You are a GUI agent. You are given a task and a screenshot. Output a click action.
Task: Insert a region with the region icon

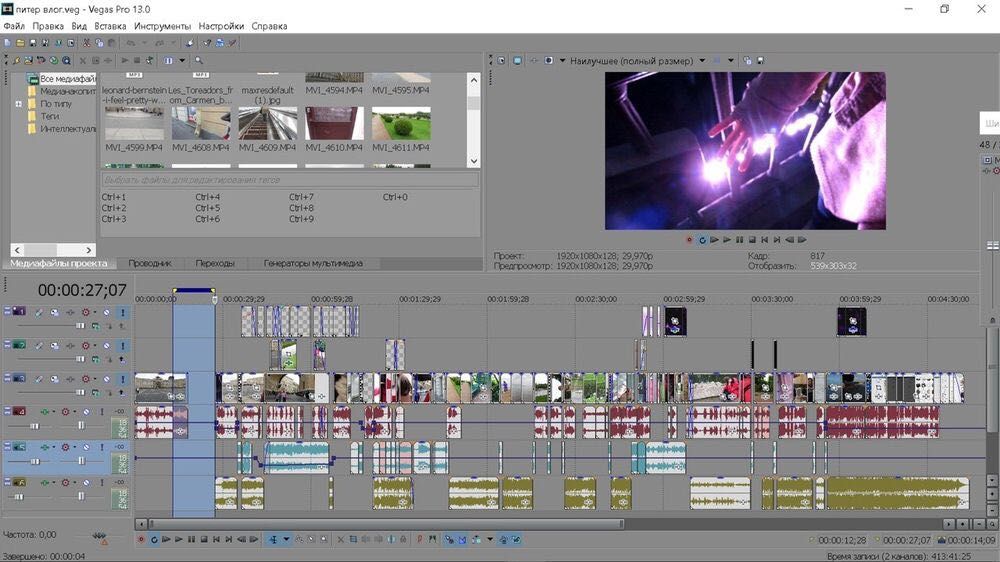point(432,540)
